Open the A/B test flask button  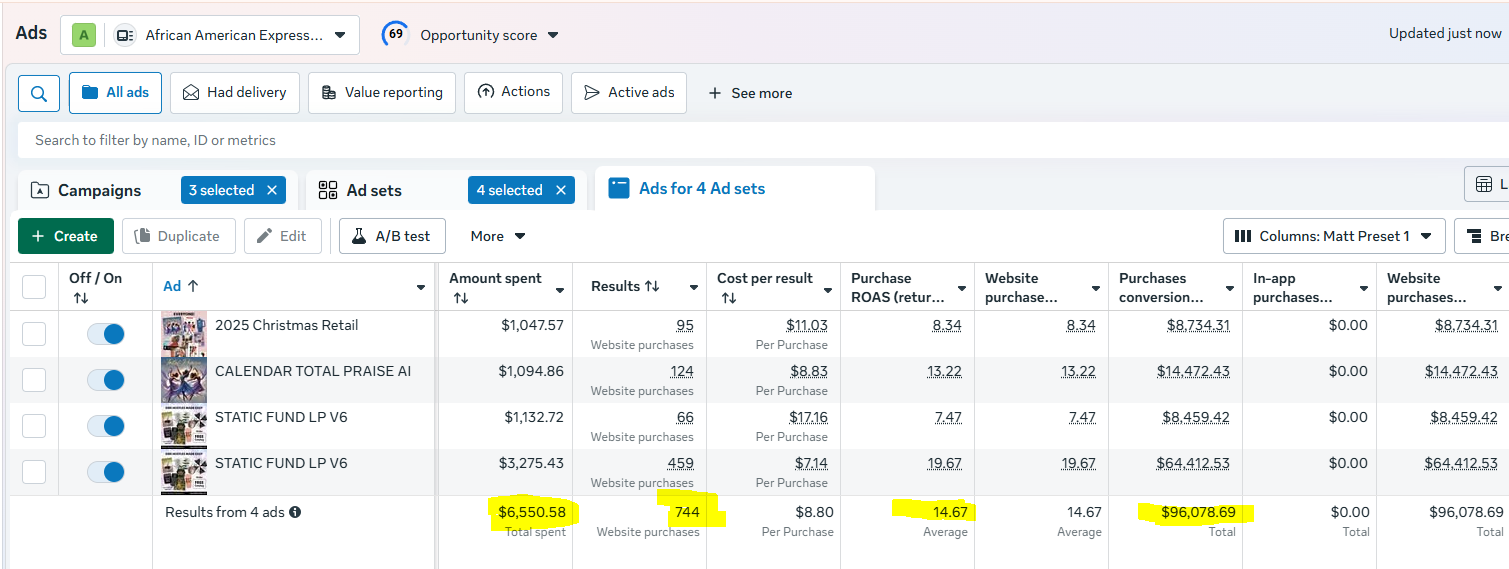392,236
